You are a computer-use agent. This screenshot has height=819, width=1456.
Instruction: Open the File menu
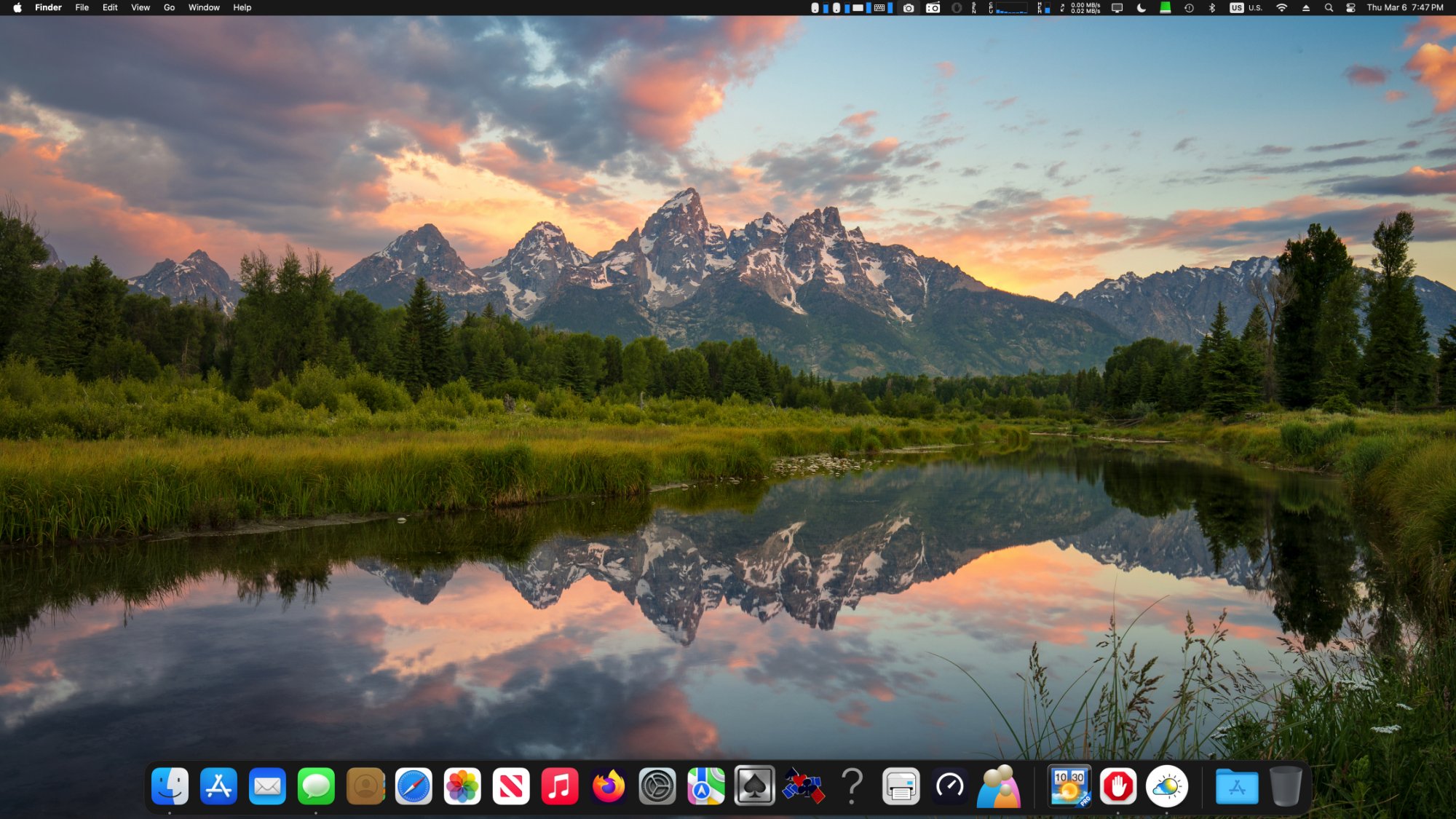point(82,8)
